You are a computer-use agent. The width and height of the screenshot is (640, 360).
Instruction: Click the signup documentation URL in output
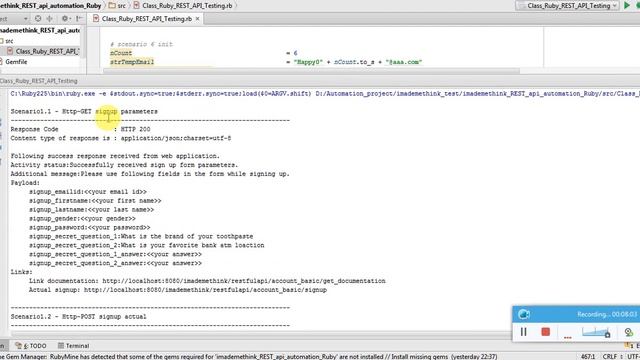[244, 281]
